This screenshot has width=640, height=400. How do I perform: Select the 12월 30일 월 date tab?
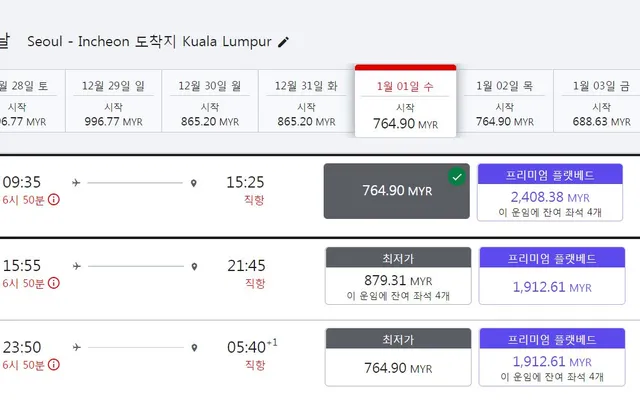click(x=210, y=101)
